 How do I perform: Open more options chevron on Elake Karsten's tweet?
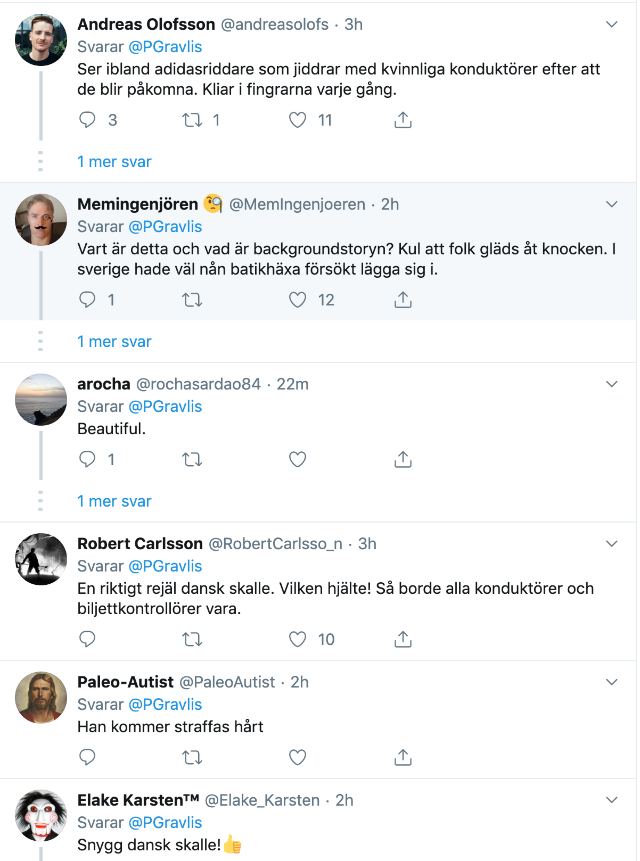pyautogui.click(x=613, y=800)
